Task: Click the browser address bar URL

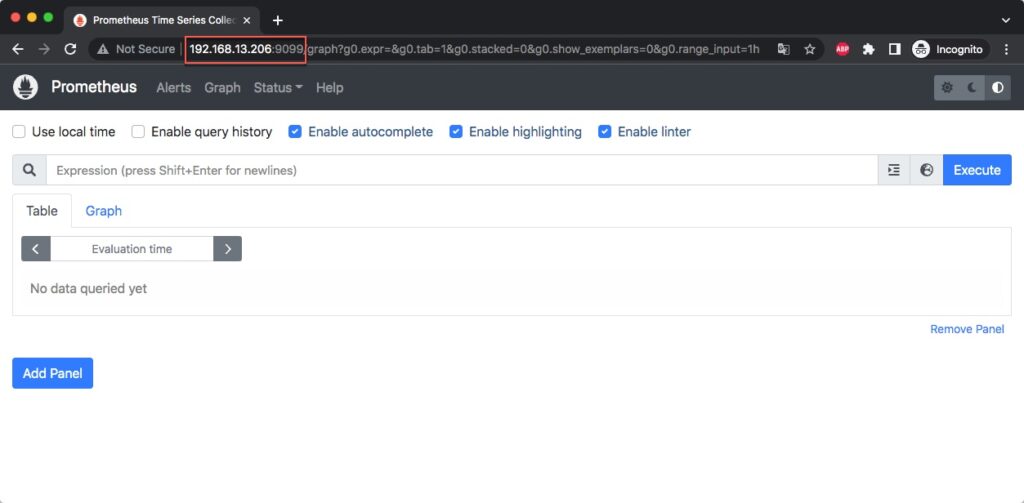Action: pyautogui.click(x=474, y=49)
